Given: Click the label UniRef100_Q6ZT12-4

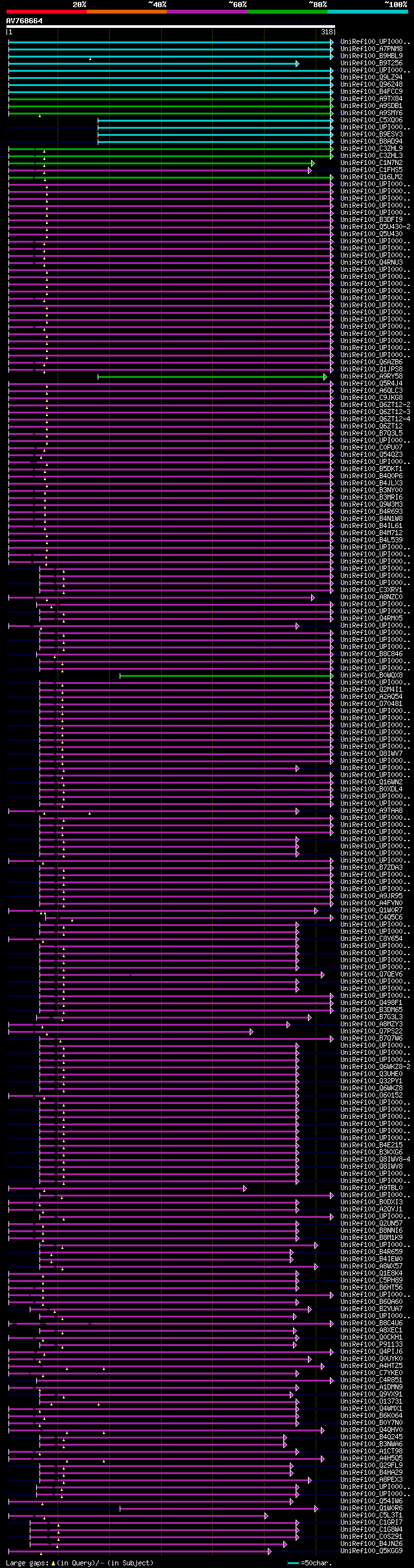Looking at the screenshot, I should point(375,419).
